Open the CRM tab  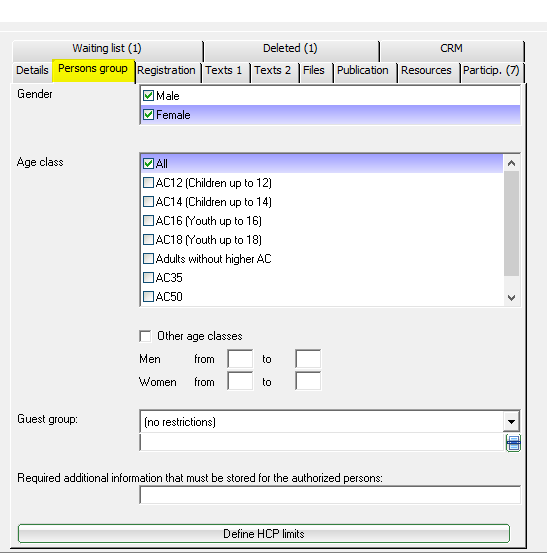click(451, 48)
